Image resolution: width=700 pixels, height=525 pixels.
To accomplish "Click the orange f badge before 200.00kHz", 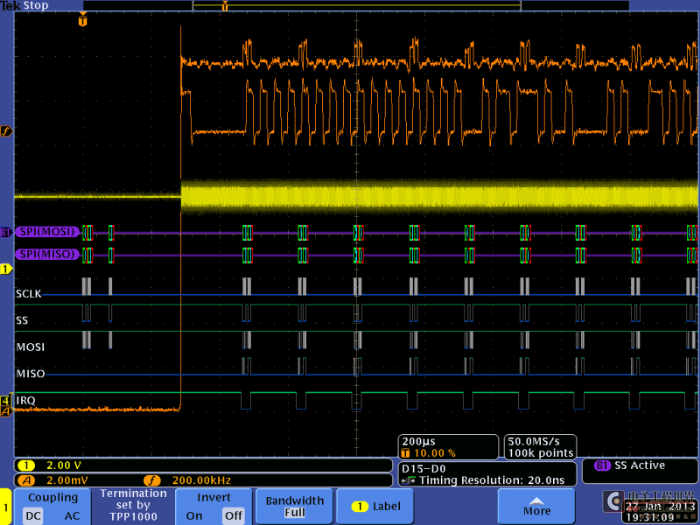I will click(152, 480).
